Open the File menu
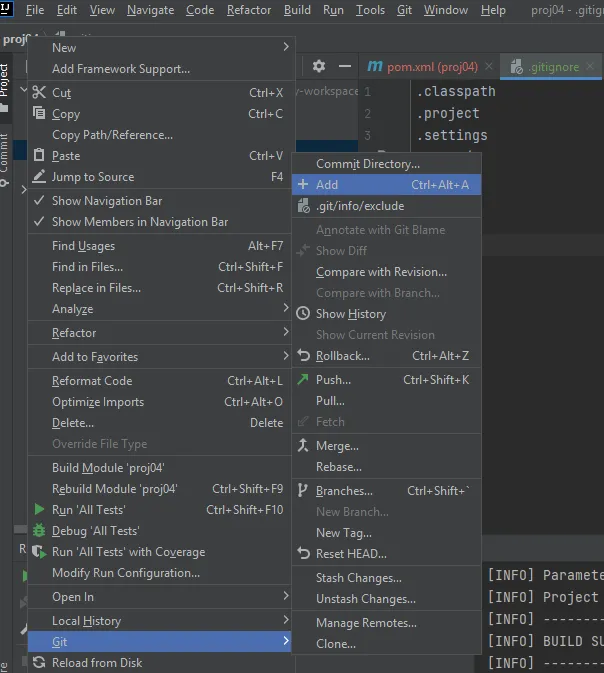Image resolution: width=604 pixels, height=673 pixels. coord(35,10)
